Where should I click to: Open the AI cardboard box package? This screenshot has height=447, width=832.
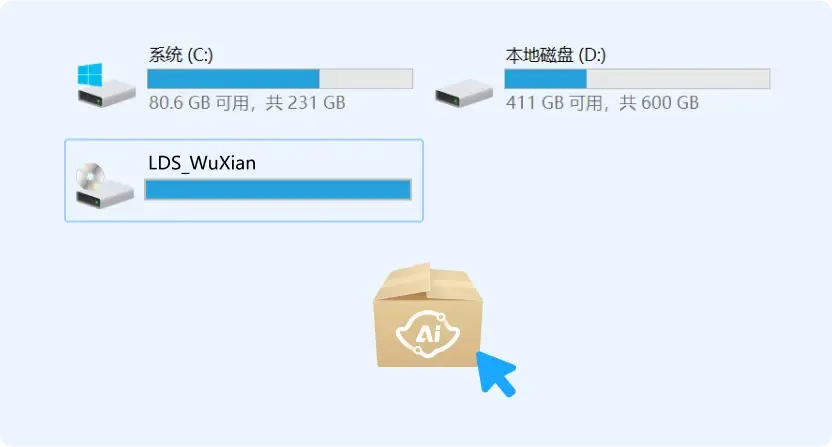tap(428, 315)
